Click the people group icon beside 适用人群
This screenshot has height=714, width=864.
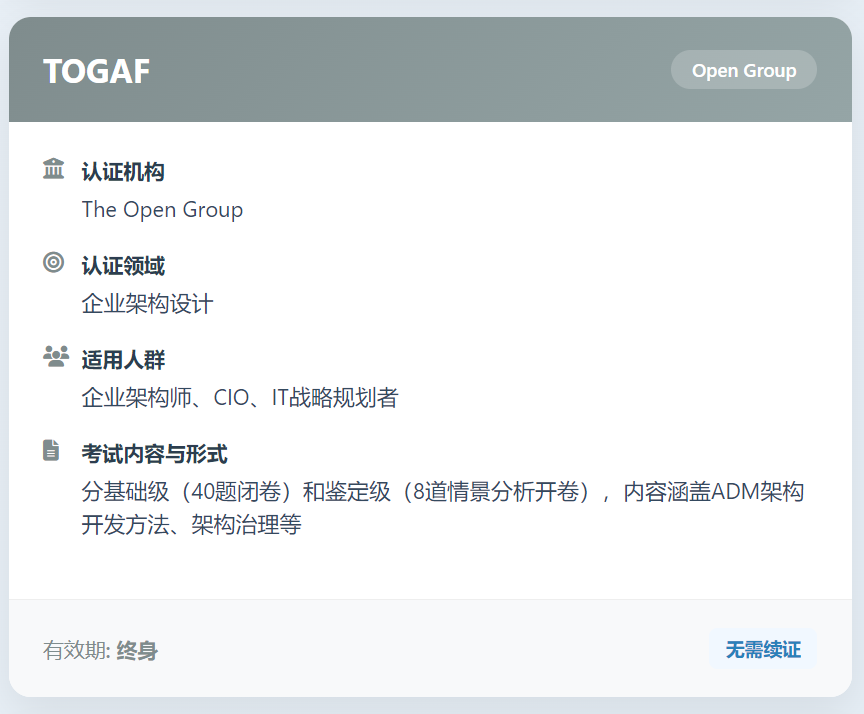click(x=55, y=356)
